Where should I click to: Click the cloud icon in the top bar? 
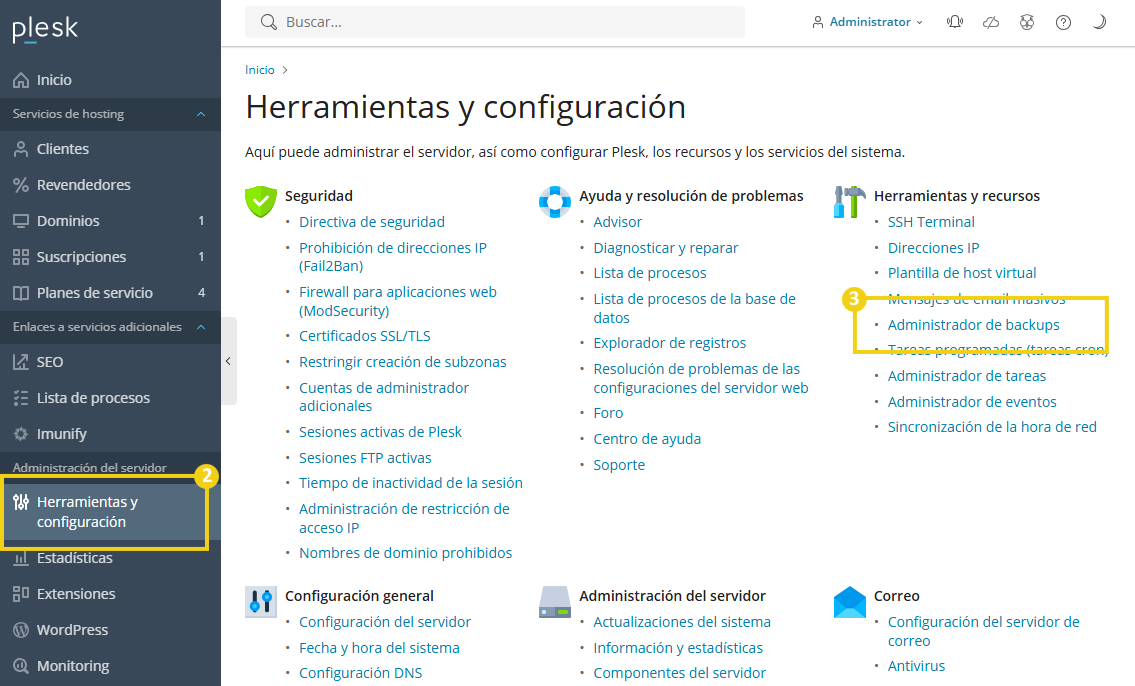coord(991,21)
